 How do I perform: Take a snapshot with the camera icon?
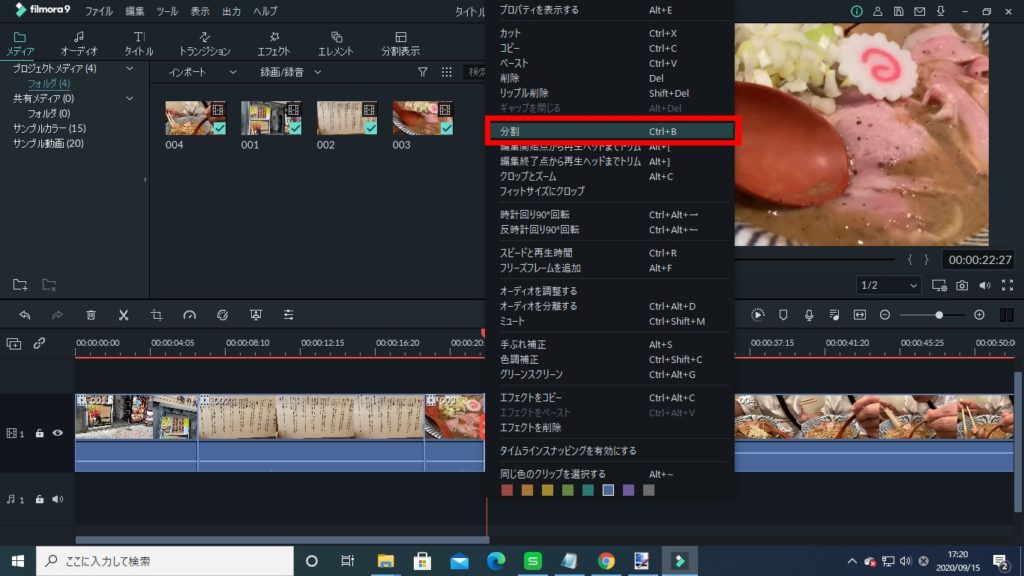[961, 286]
